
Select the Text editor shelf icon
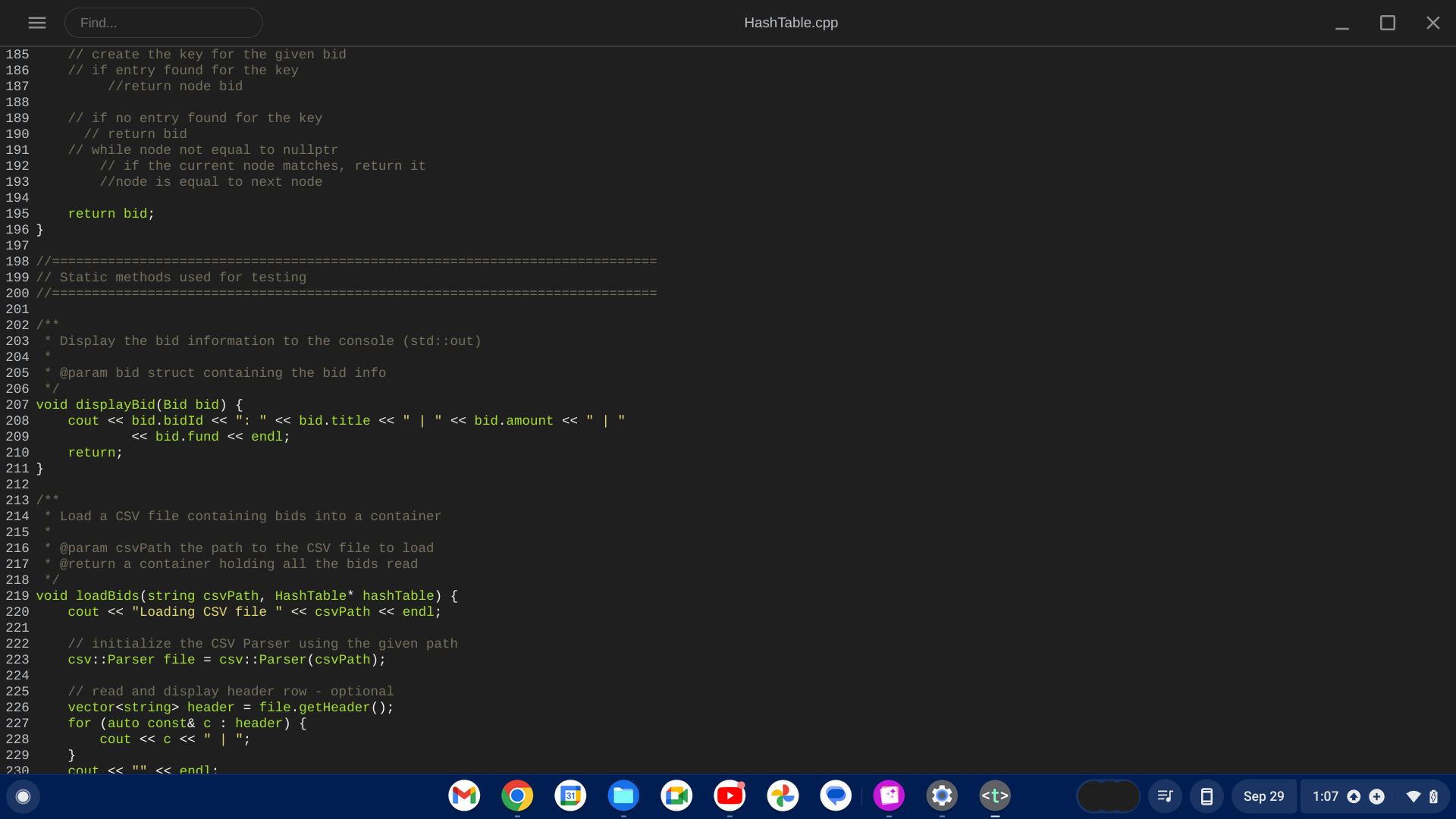pos(995,796)
